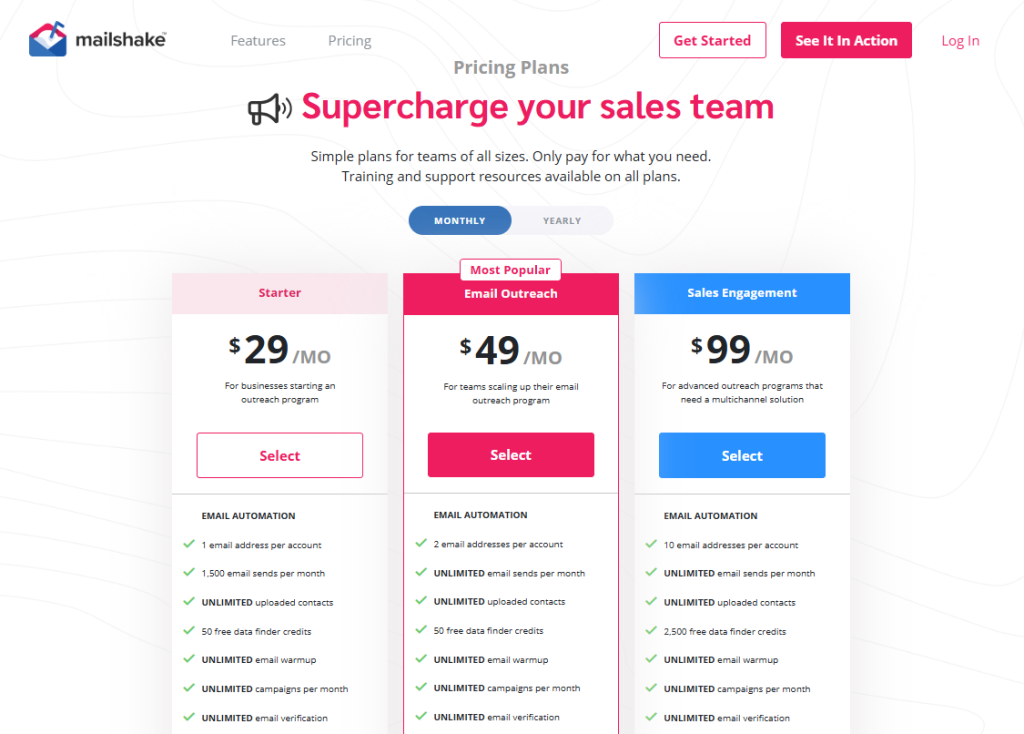The height and width of the screenshot is (734, 1024).
Task: Select the Email Outreach plan
Action: click(510, 454)
